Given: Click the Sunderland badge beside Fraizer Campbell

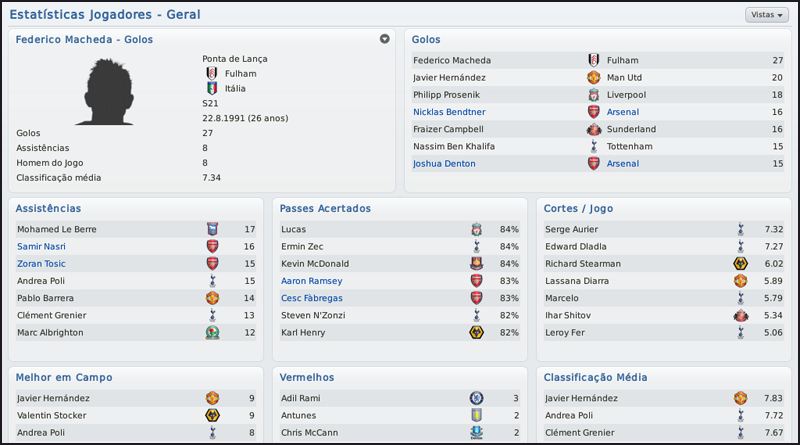Looking at the screenshot, I should click(593, 129).
